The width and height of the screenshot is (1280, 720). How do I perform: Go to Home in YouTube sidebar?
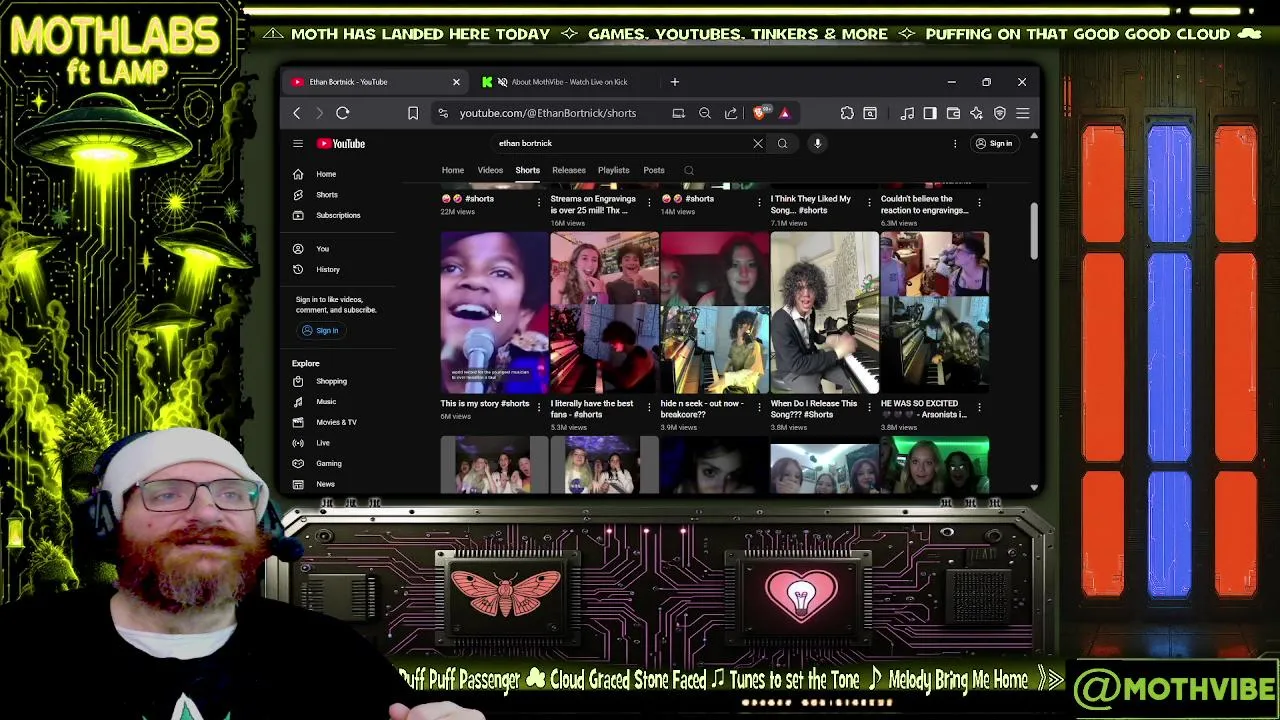[x=338, y=174]
